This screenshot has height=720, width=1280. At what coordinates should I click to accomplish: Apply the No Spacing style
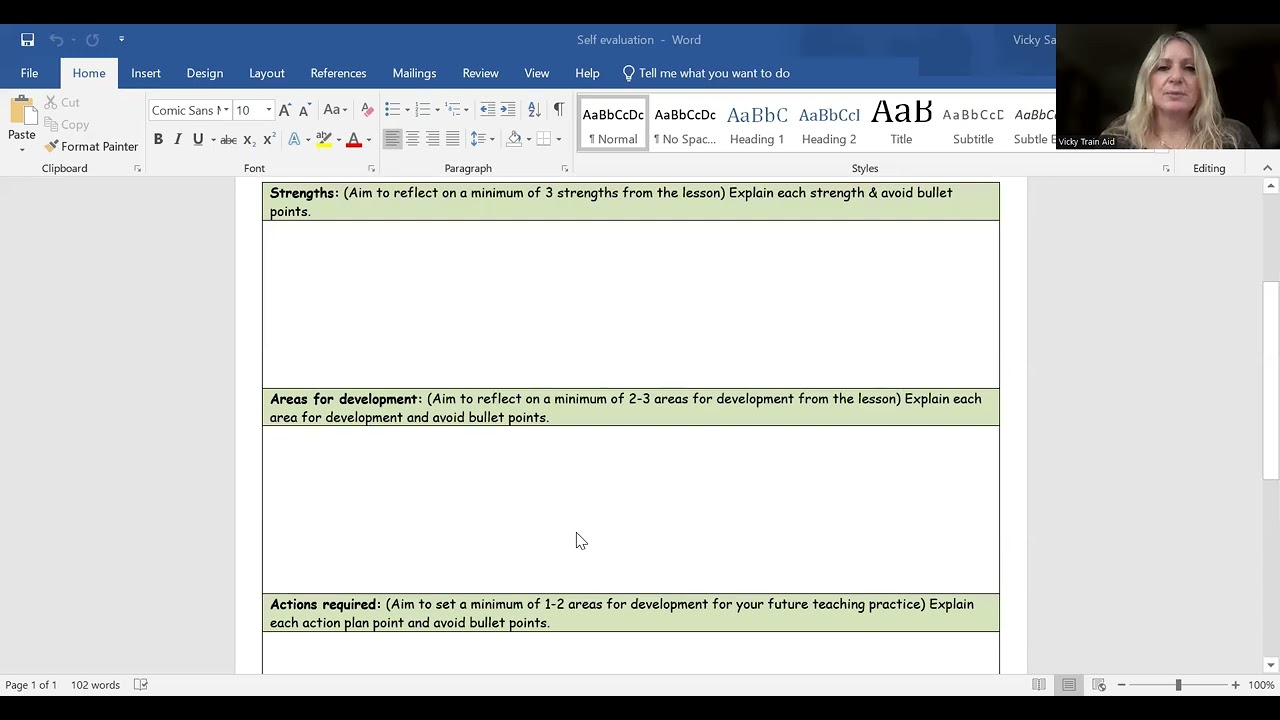coord(685,124)
